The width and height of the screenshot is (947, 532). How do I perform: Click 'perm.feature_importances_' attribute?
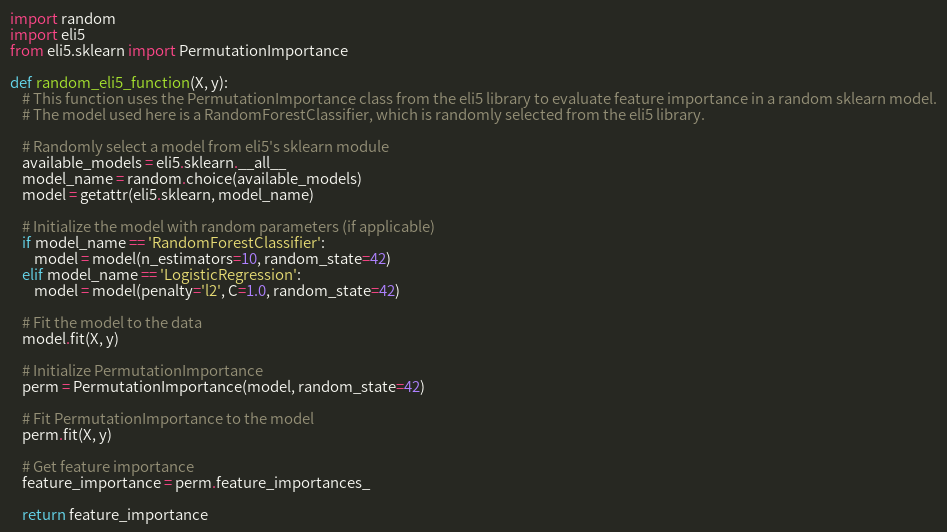tap(272, 483)
